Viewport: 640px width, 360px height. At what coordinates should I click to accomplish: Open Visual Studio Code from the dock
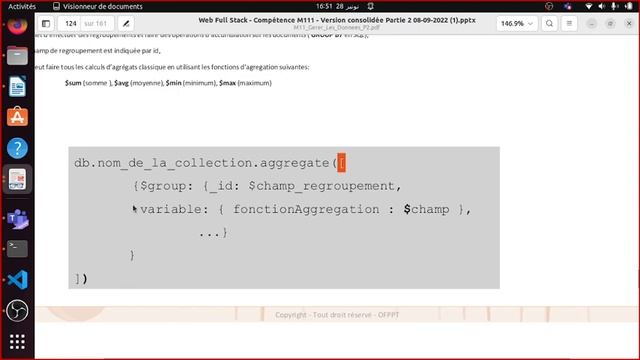point(17,280)
